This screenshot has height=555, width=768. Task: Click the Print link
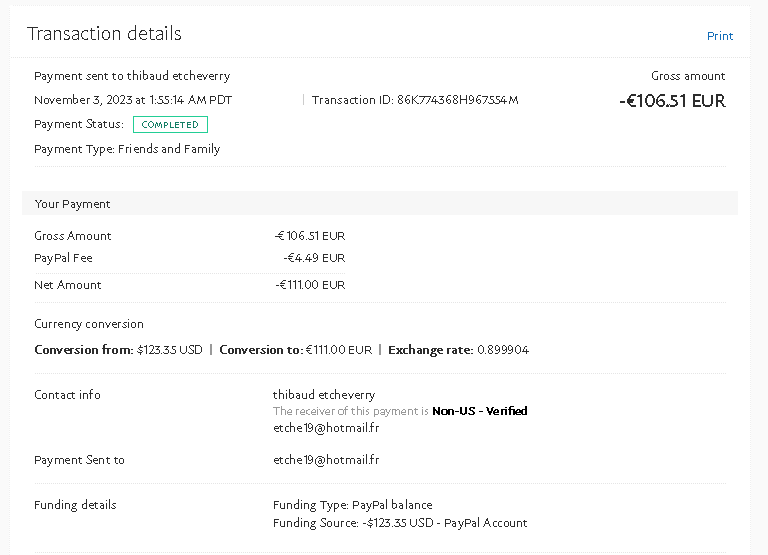[719, 36]
